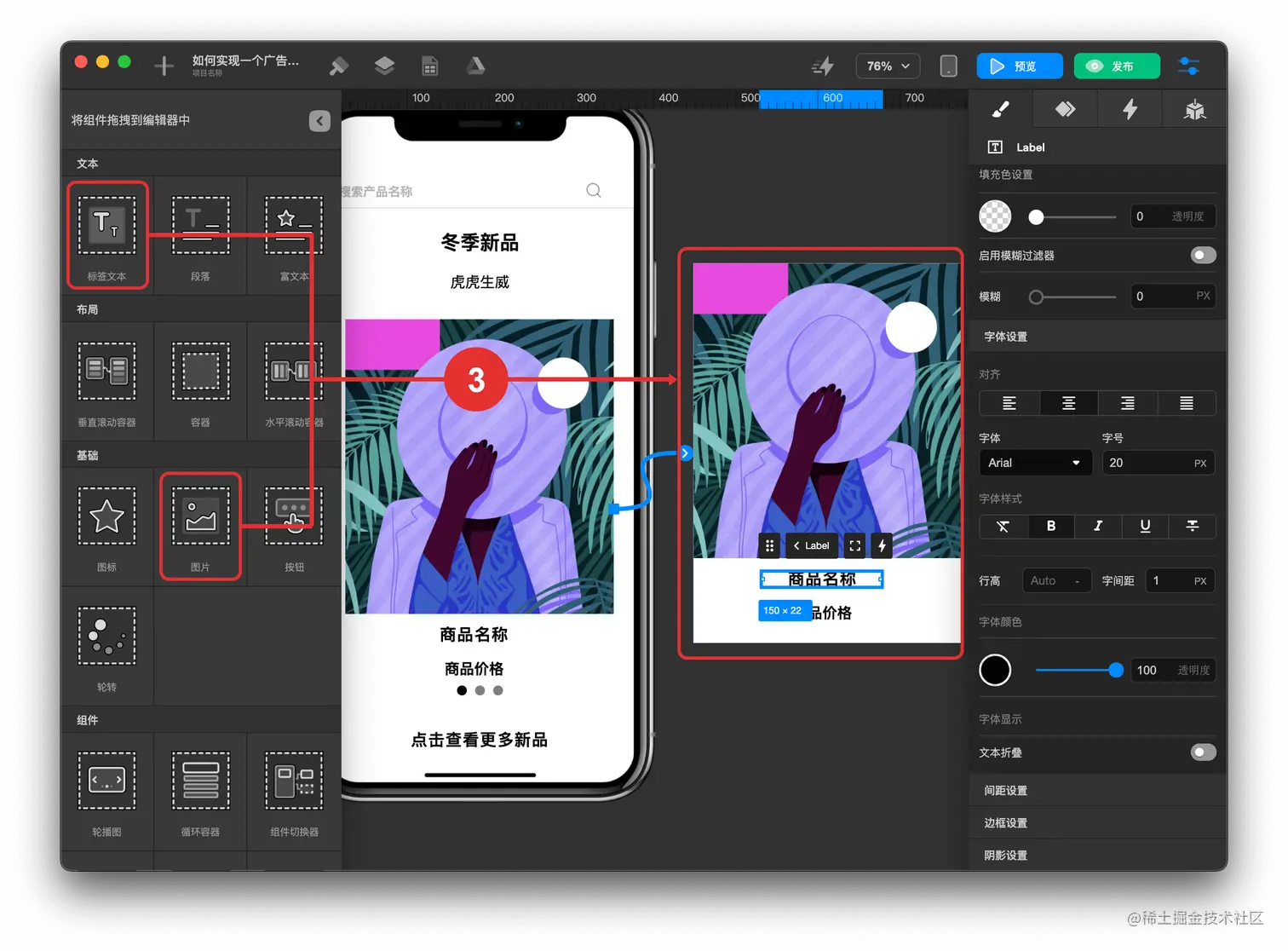Justify text alignment
Image resolution: width=1288 pixels, height=951 pixels.
[x=1186, y=403]
